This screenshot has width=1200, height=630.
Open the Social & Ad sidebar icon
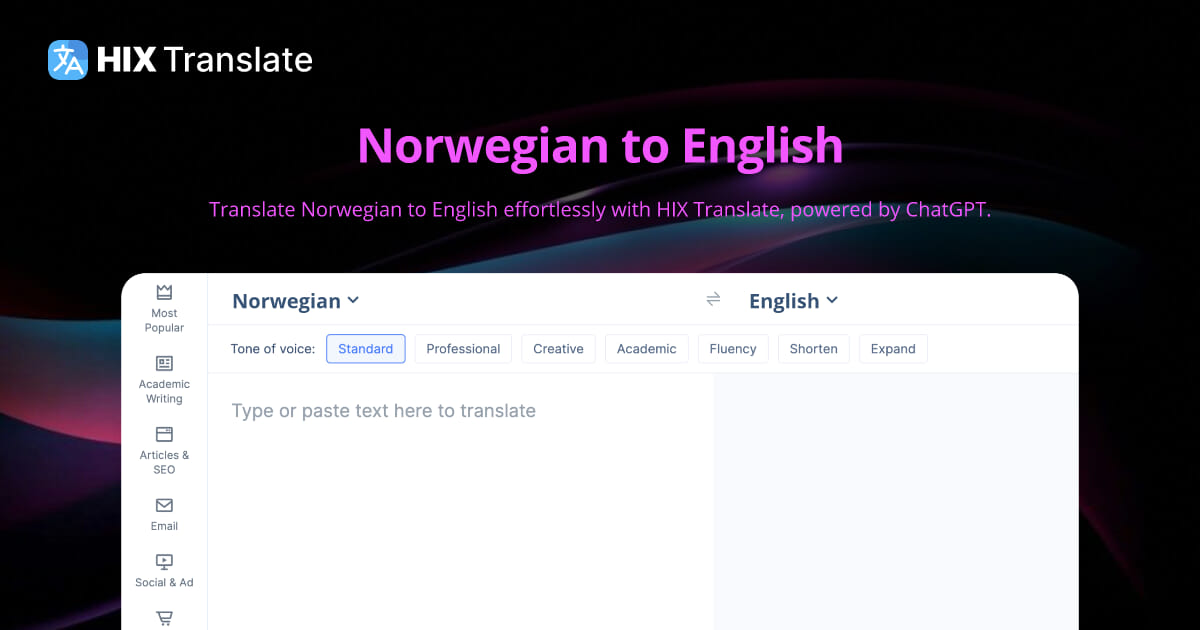[164, 562]
